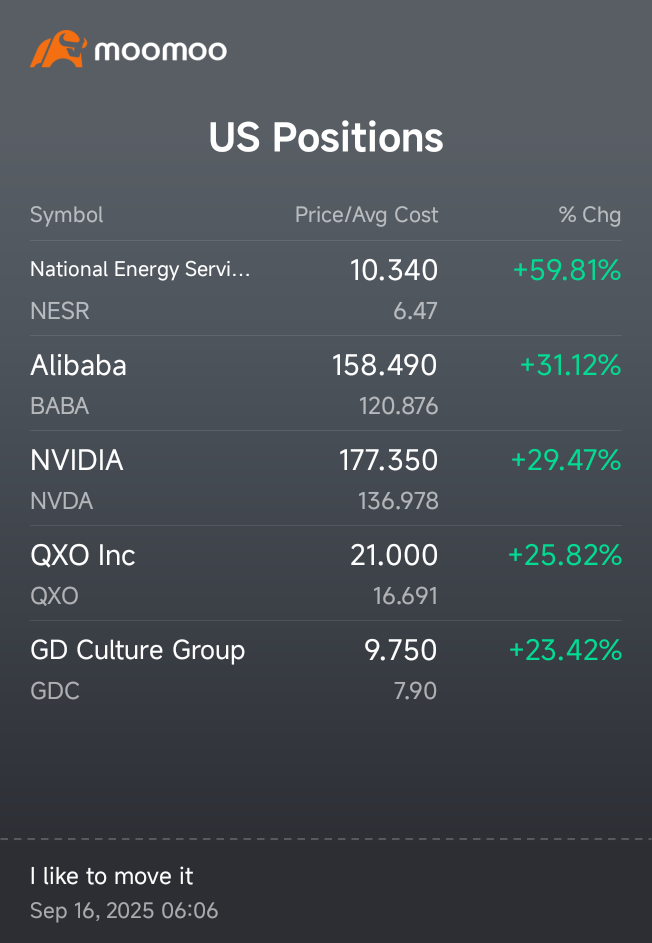Open the GD Culture Group position
The height and width of the screenshot is (943, 652).
tap(138, 650)
